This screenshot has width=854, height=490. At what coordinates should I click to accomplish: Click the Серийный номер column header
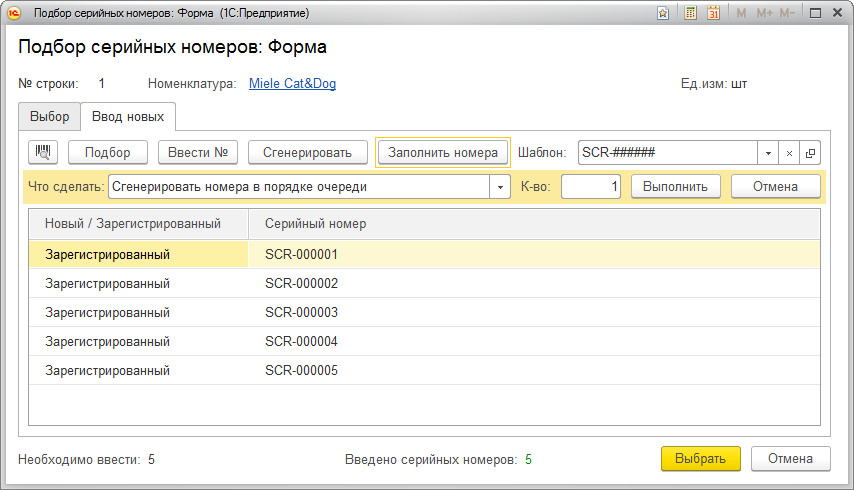click(316, 224)
